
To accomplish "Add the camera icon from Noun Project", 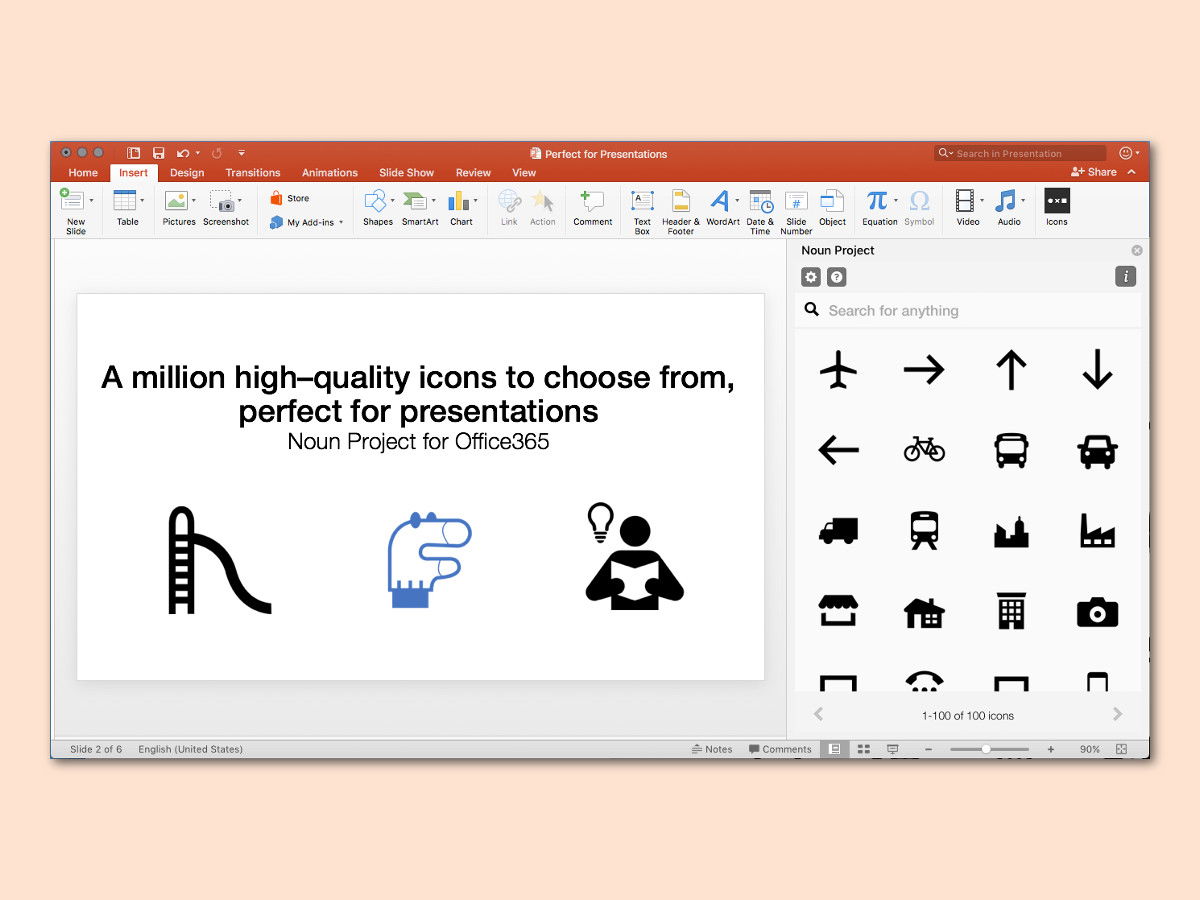I will [1097, 611].
